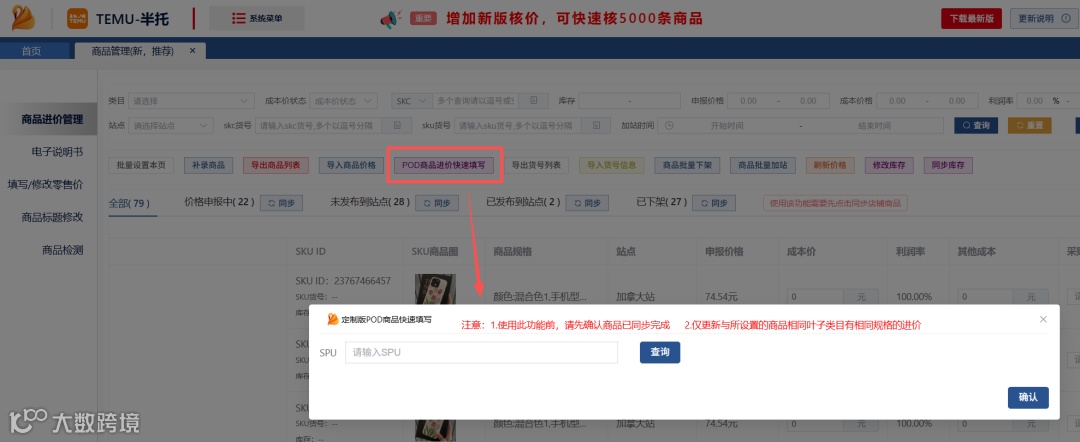Image resolution: width=1080 pixels, height=442 pixels.
Task: Select the 商品管理(新, 推荐) tab
Action: point(132,51)
